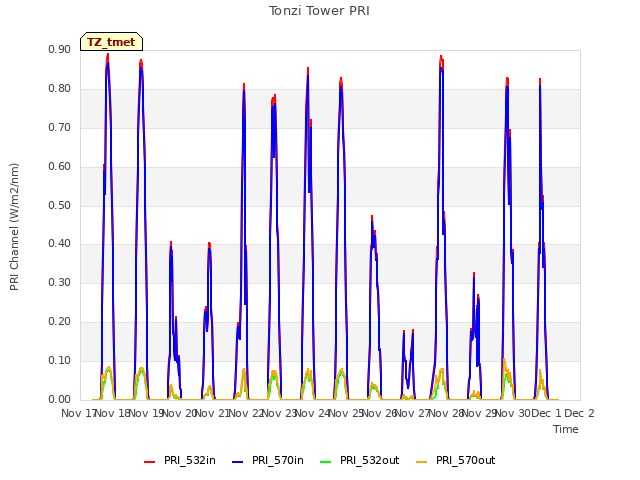The image size is (640, 480).
Task: Click the chart title Tonzi Tower PRI
Action: pos(319,11)
